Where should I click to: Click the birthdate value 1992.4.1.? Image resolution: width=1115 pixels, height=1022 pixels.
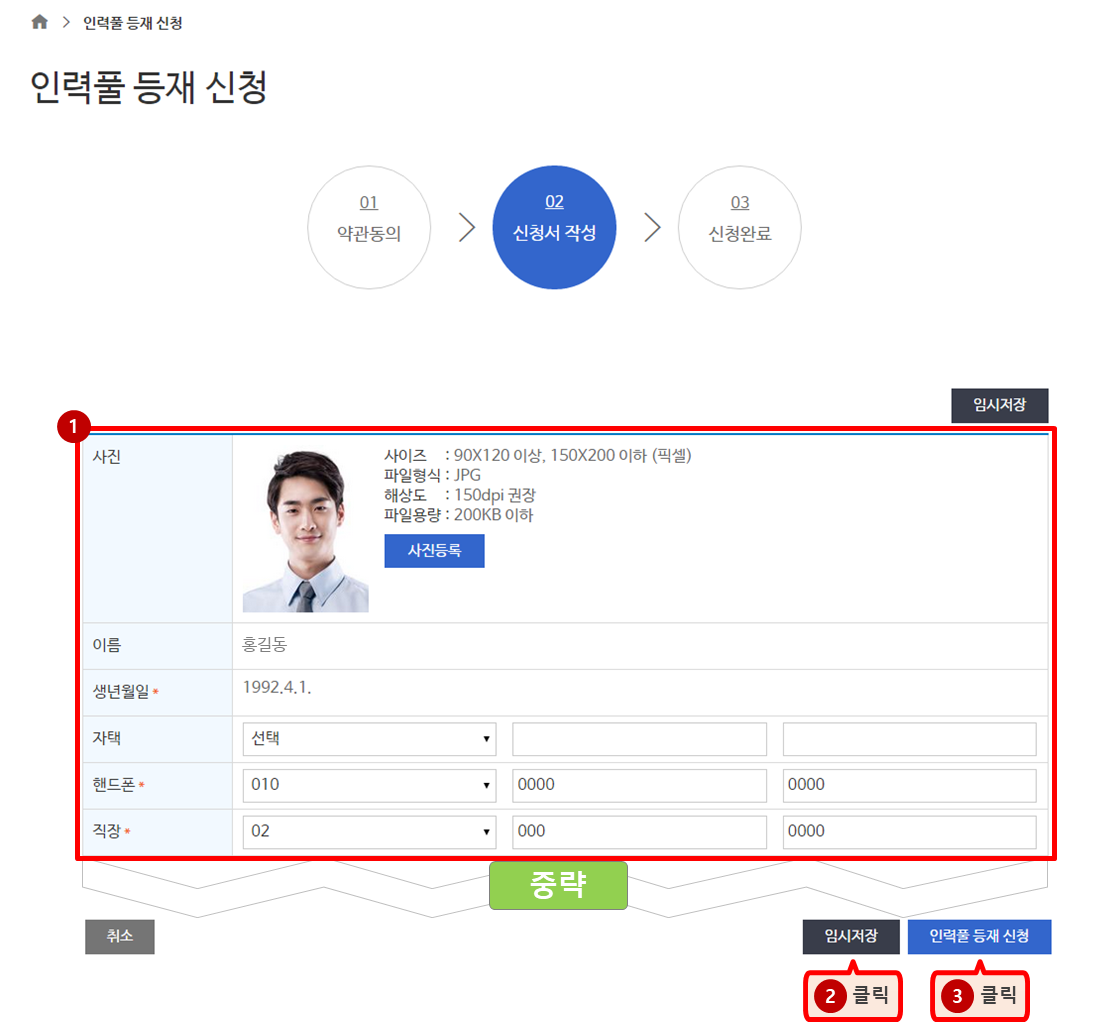277,688
